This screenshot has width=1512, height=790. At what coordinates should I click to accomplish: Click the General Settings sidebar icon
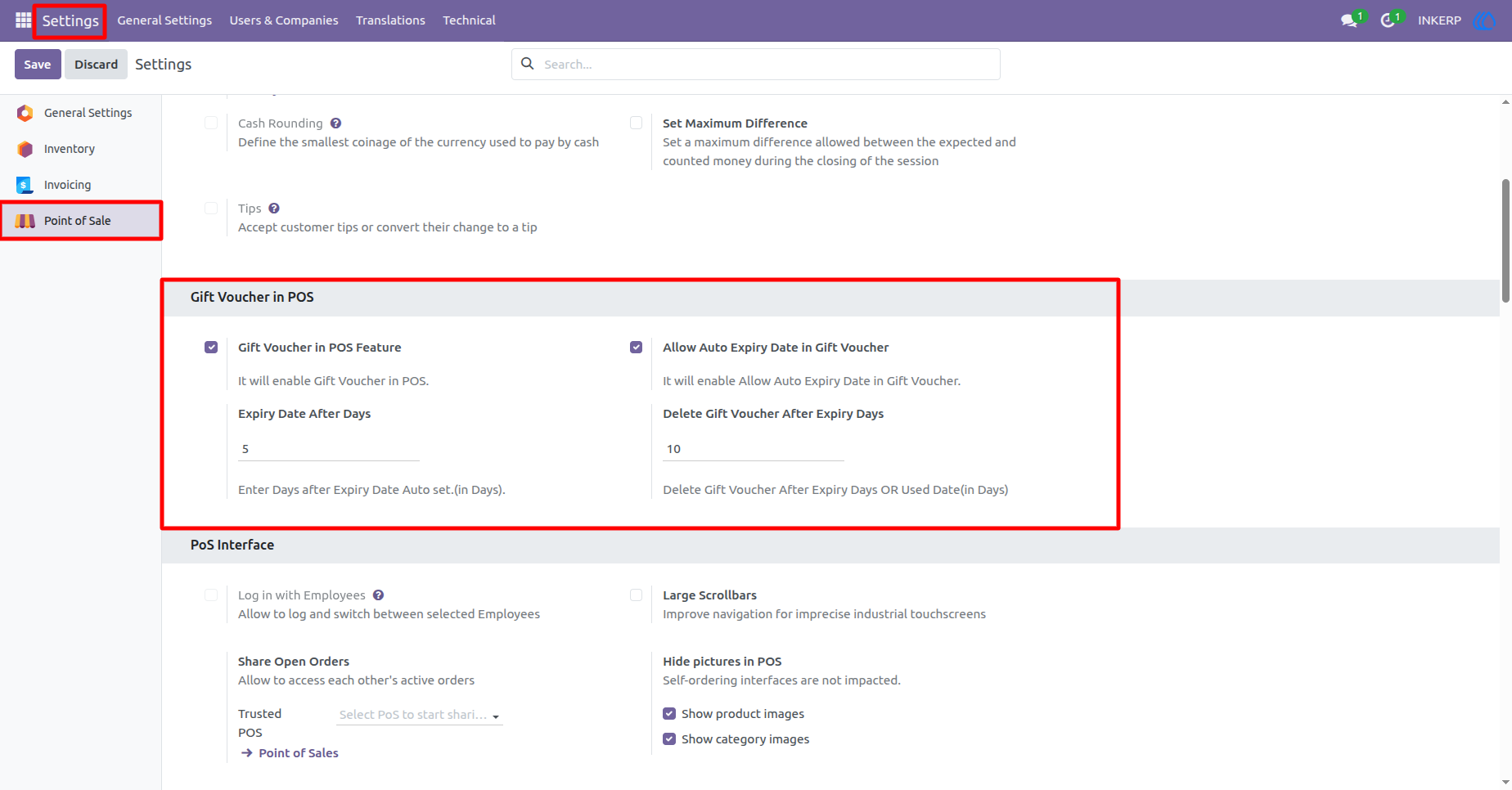[25, 113]
